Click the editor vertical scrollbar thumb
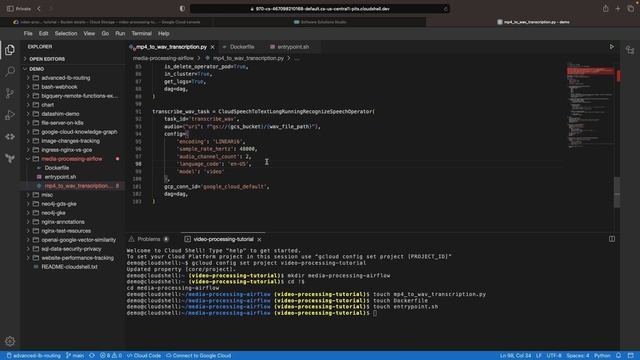Image resolution: width=640 pixels, height=360 pixels. tap(617, 192)
